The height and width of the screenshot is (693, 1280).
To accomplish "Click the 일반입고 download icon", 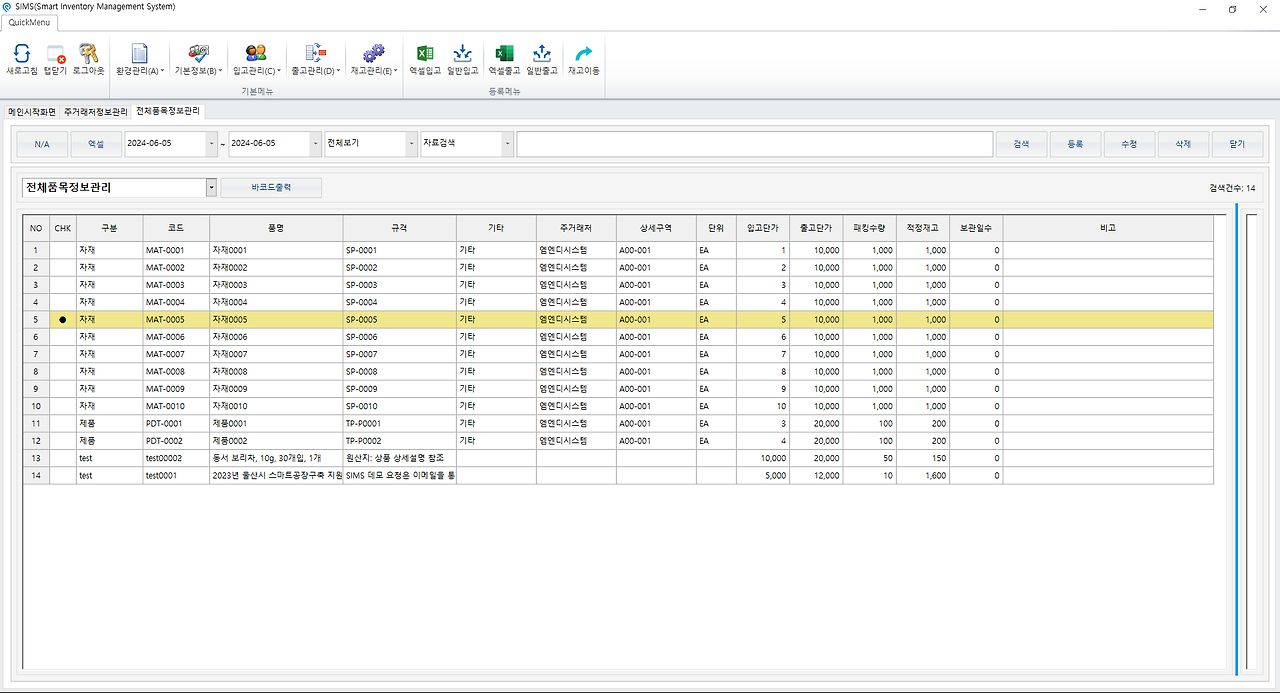I will point(463,54).
